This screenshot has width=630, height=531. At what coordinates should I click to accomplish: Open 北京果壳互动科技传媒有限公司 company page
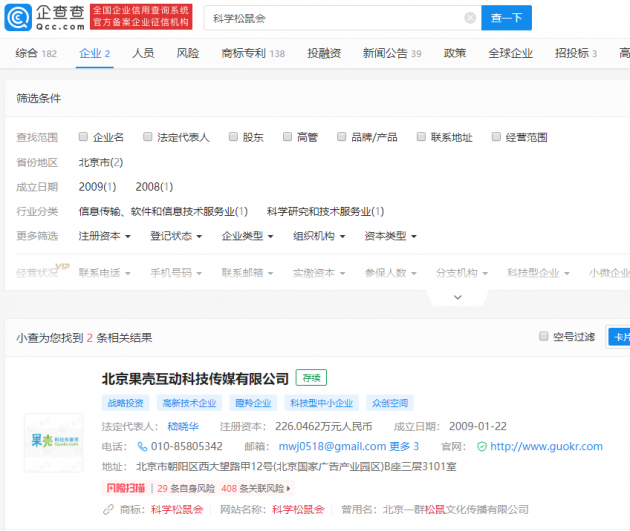195,378
